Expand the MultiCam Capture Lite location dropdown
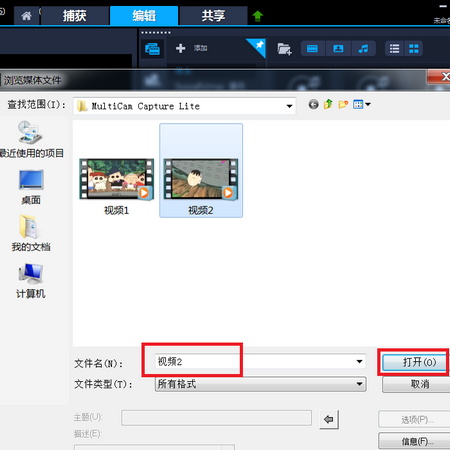The height and width of the screenshot is (450, 450). coord(289,106)
